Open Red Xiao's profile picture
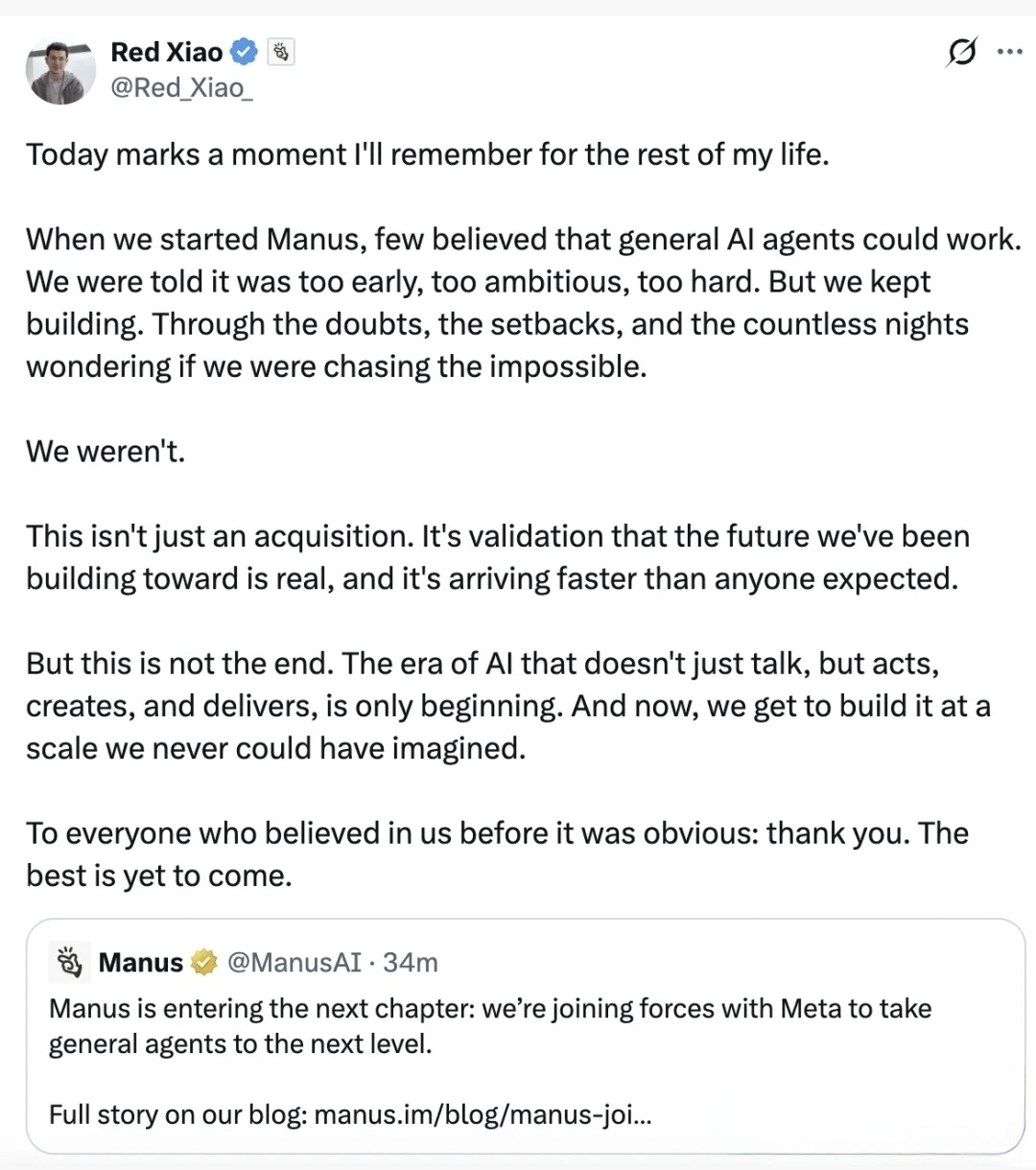The width and height of the screenshot is (1036, 1170). click(60, 72)
